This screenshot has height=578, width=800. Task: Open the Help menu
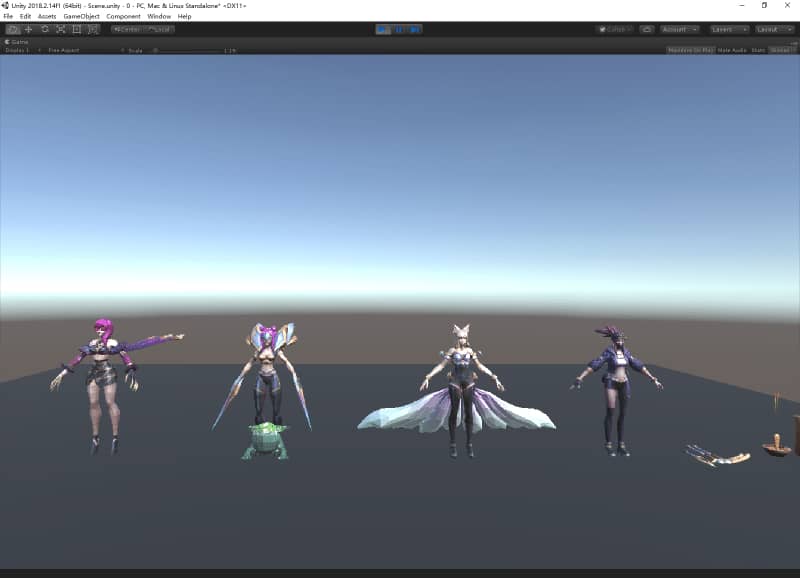click(185, 16)
